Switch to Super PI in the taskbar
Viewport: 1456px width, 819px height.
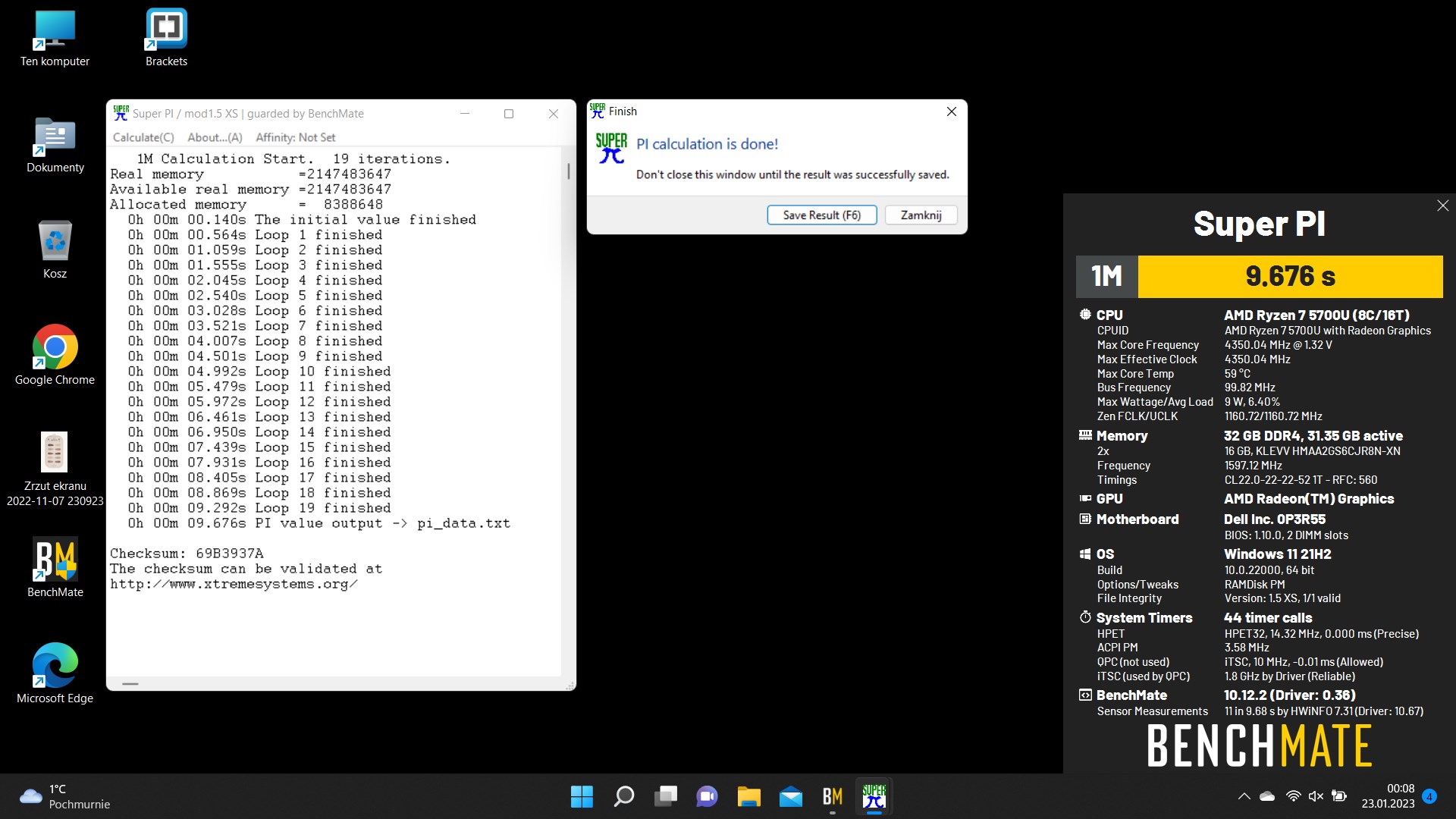tap(874, 796)
